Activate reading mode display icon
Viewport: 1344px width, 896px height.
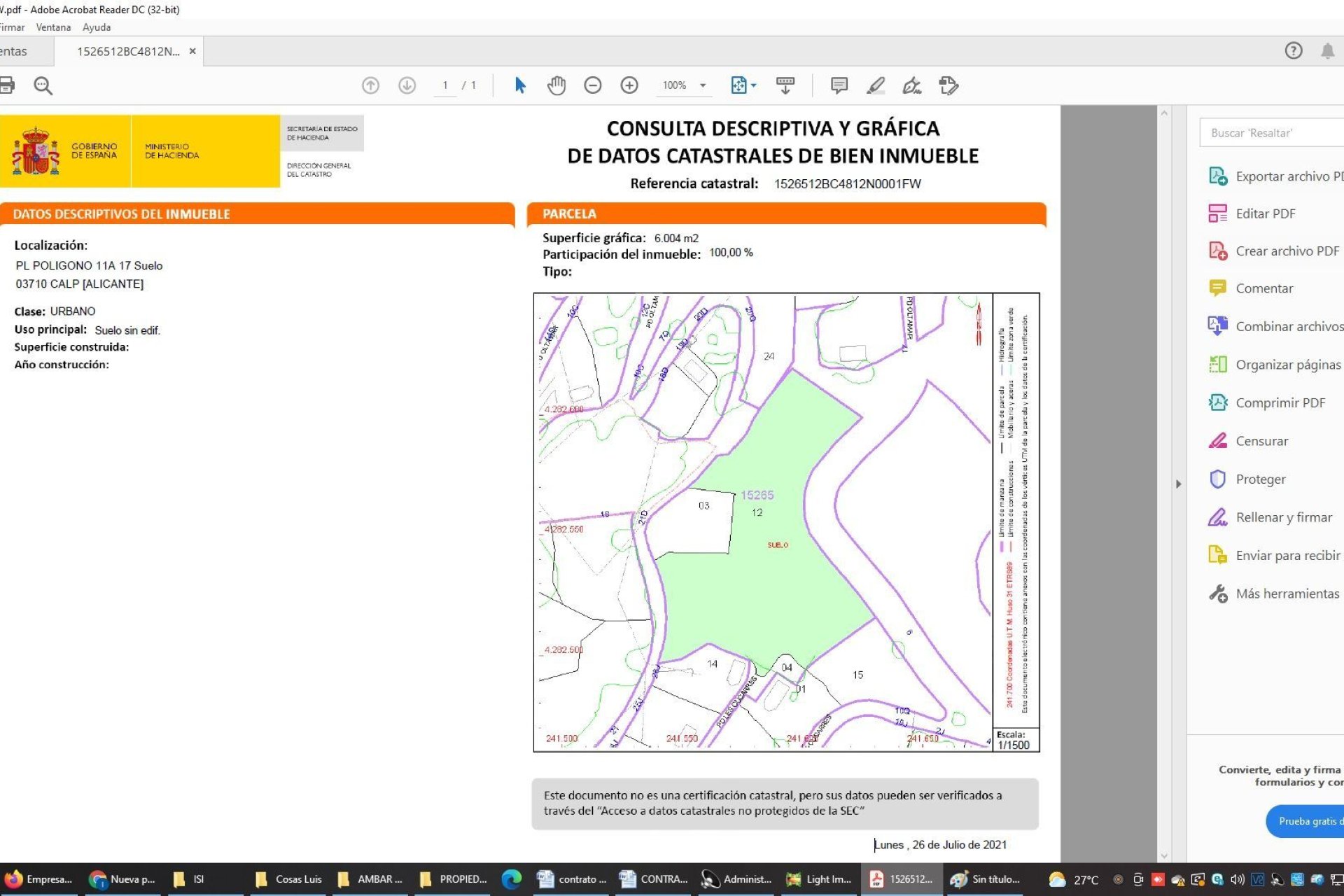coord(785,85)
